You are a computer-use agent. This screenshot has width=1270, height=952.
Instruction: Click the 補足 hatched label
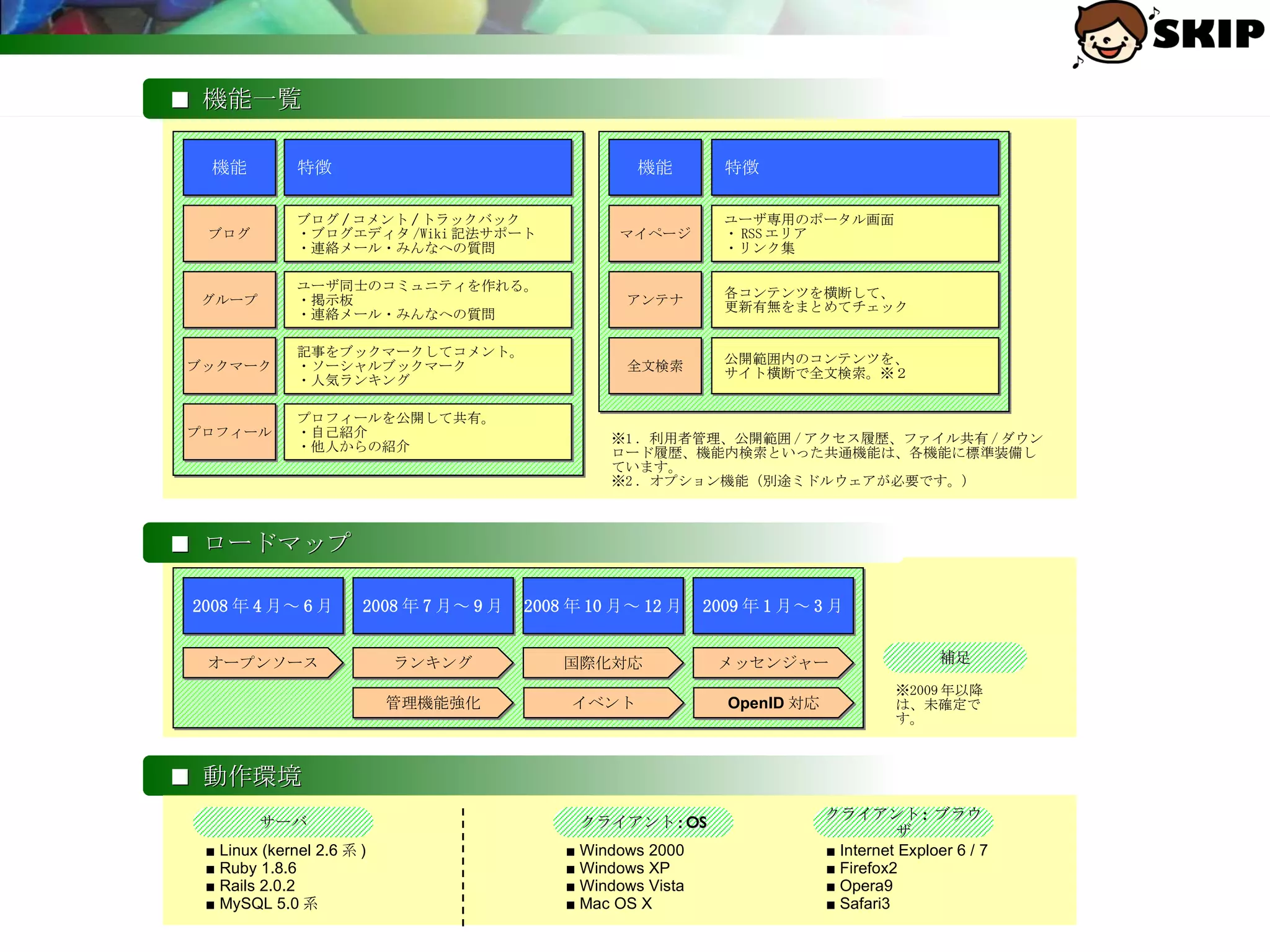954,658
